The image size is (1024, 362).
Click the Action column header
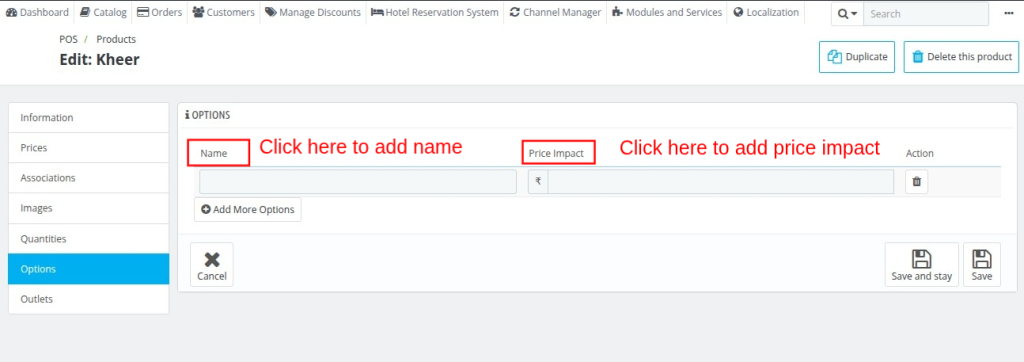920,154
